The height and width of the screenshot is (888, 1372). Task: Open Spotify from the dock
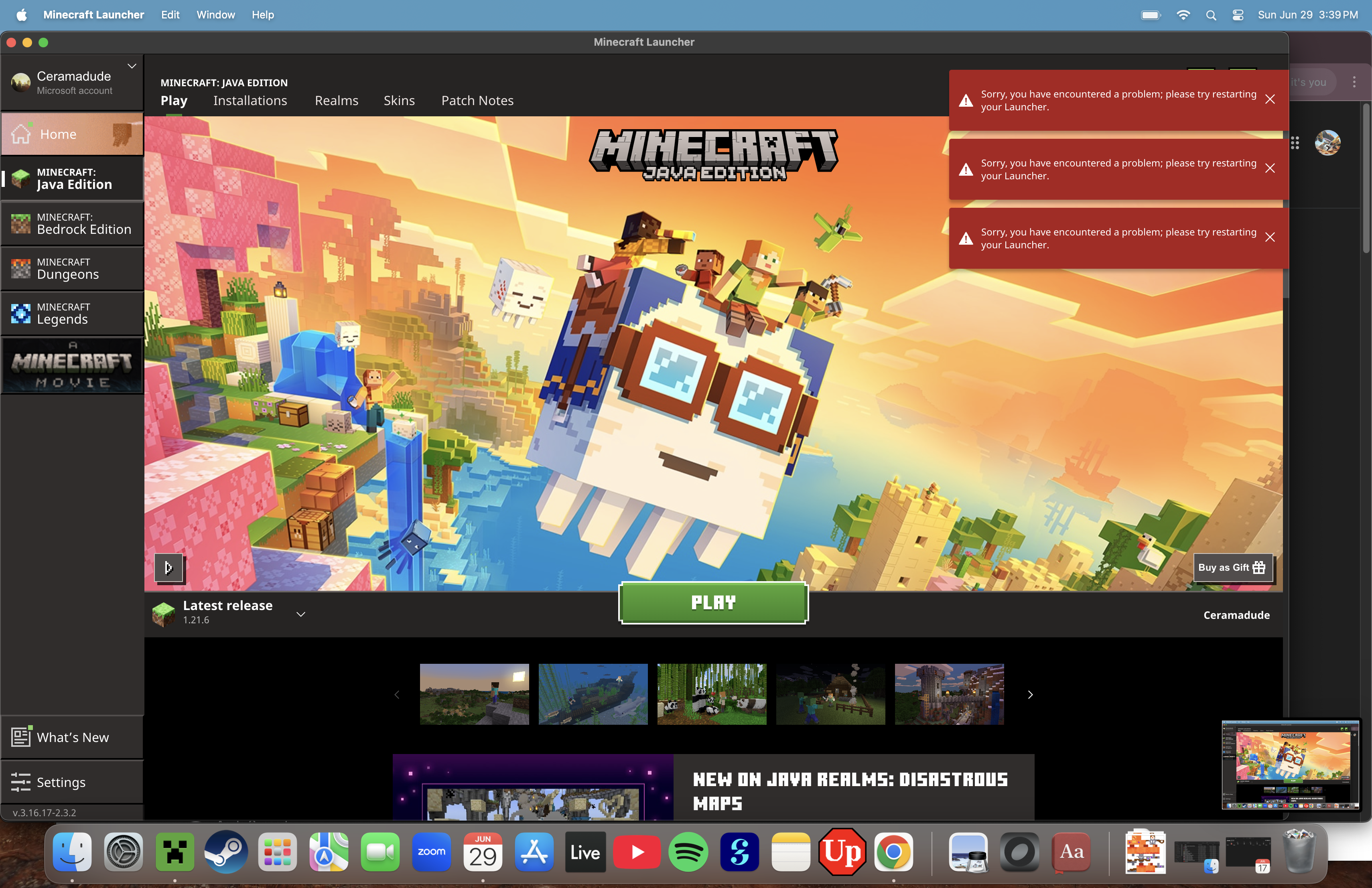click(x=688, y=852)
